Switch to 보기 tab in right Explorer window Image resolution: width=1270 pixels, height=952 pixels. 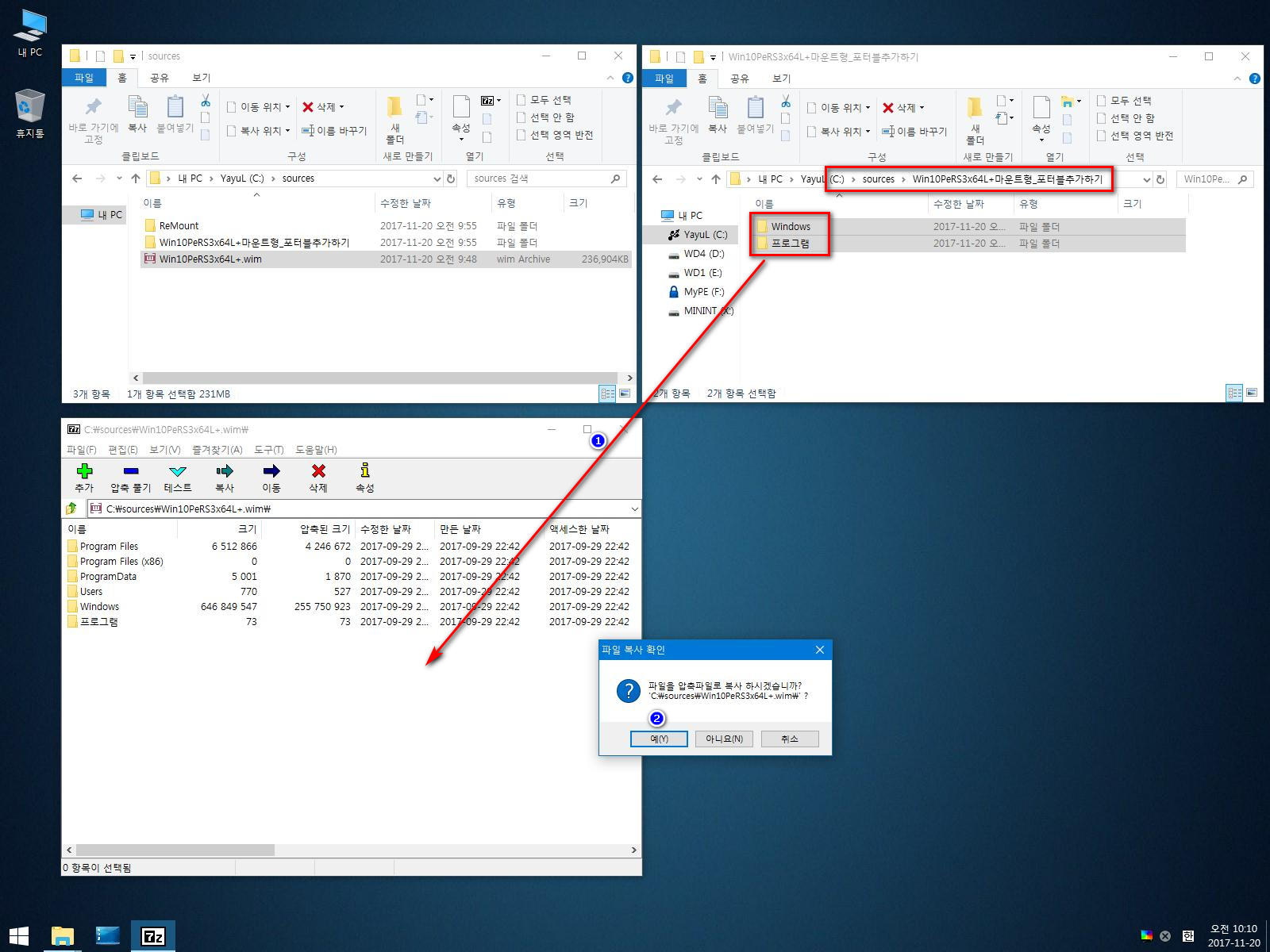(x=782, y=79)
